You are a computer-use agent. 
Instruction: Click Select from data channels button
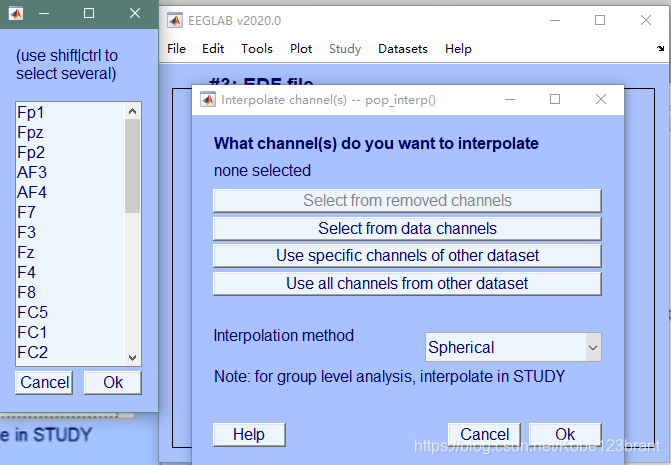407,228
